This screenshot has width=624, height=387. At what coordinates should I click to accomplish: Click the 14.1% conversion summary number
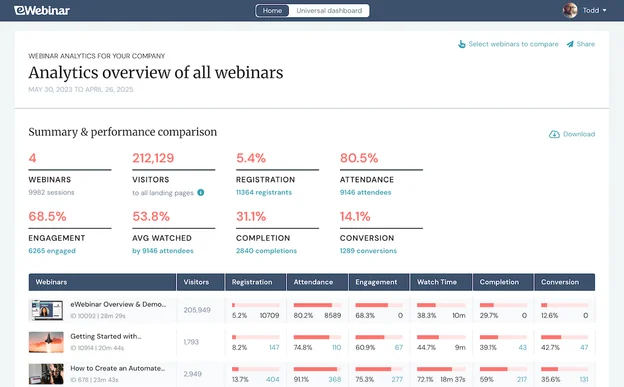click(355, 217)
